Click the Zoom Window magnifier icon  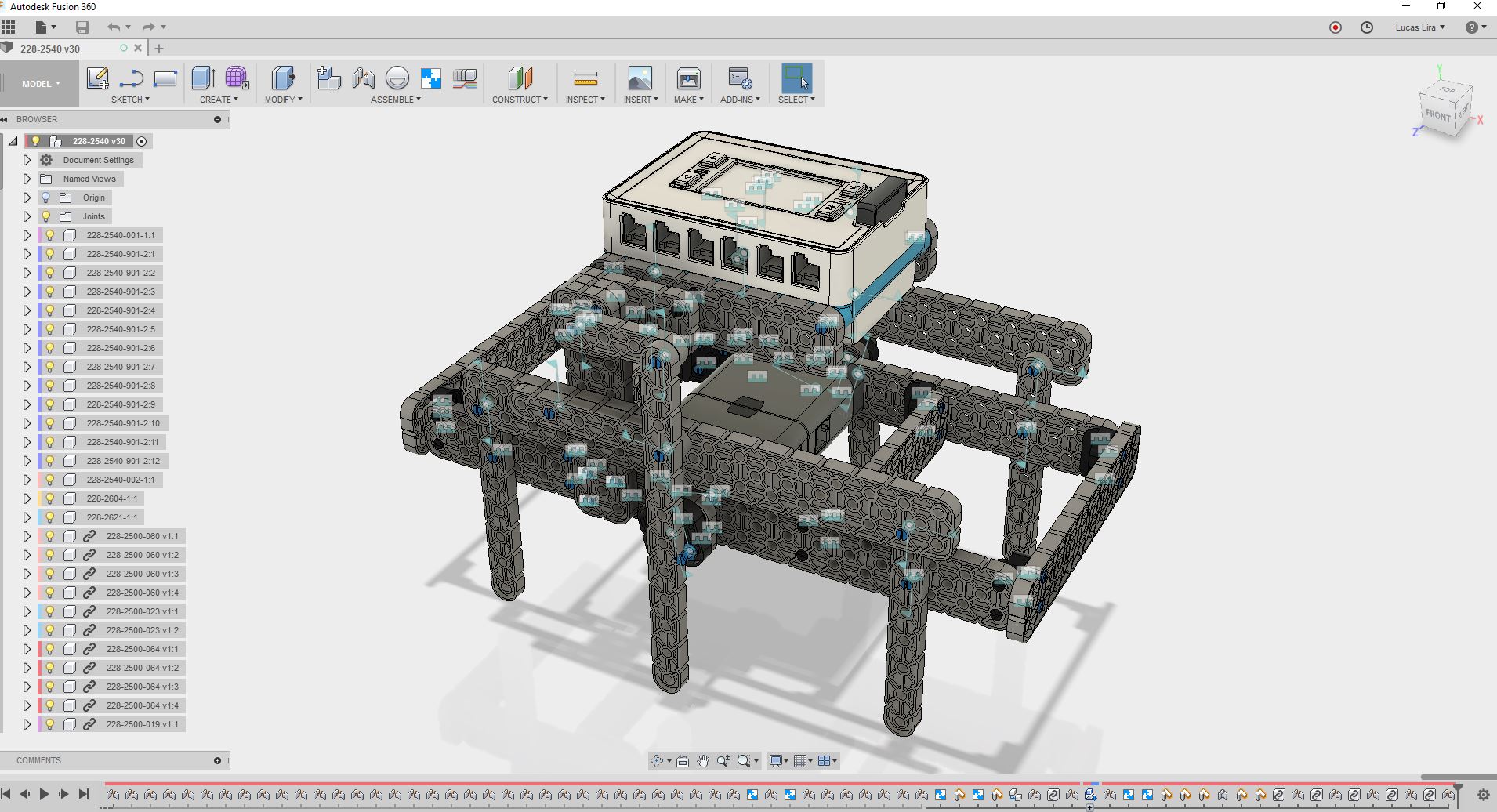pyautogui.click(x=744, y=760)
